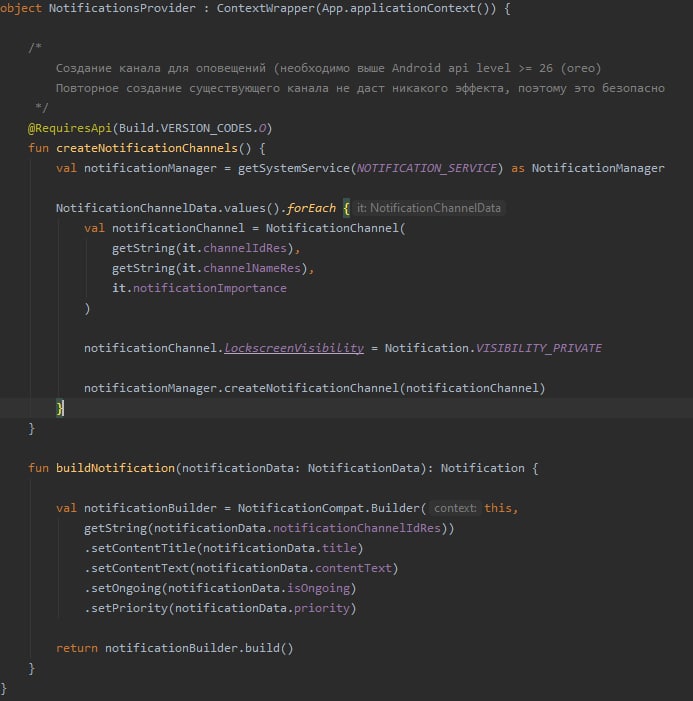693x701 pixels.
Task: Click the opening brace after forEach
Action: click(x=346, y=208)
